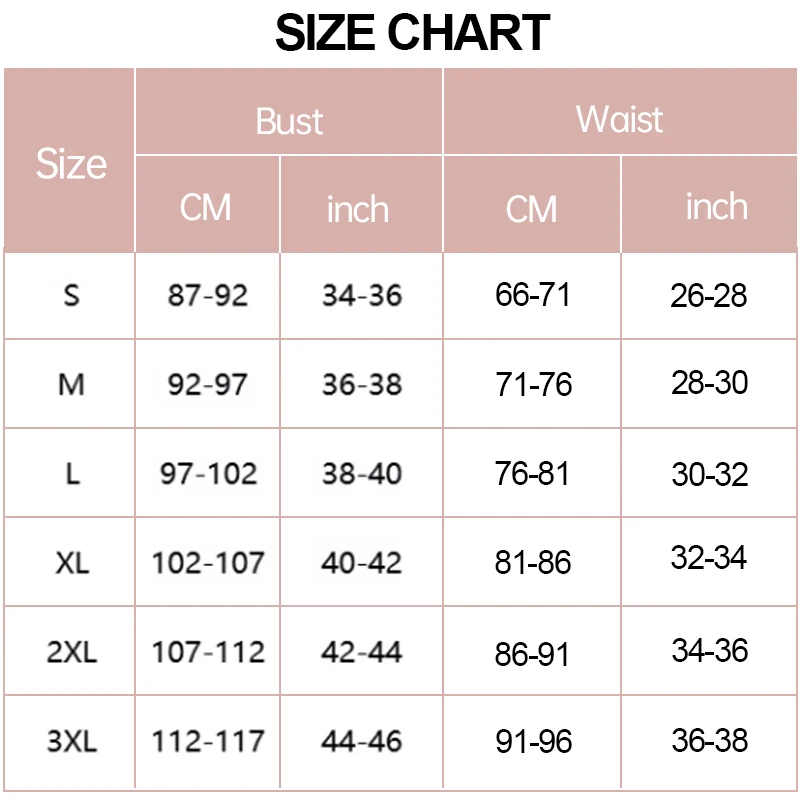Click the Bust header cell
Screen dimensions: 800x800
point(289,121)
